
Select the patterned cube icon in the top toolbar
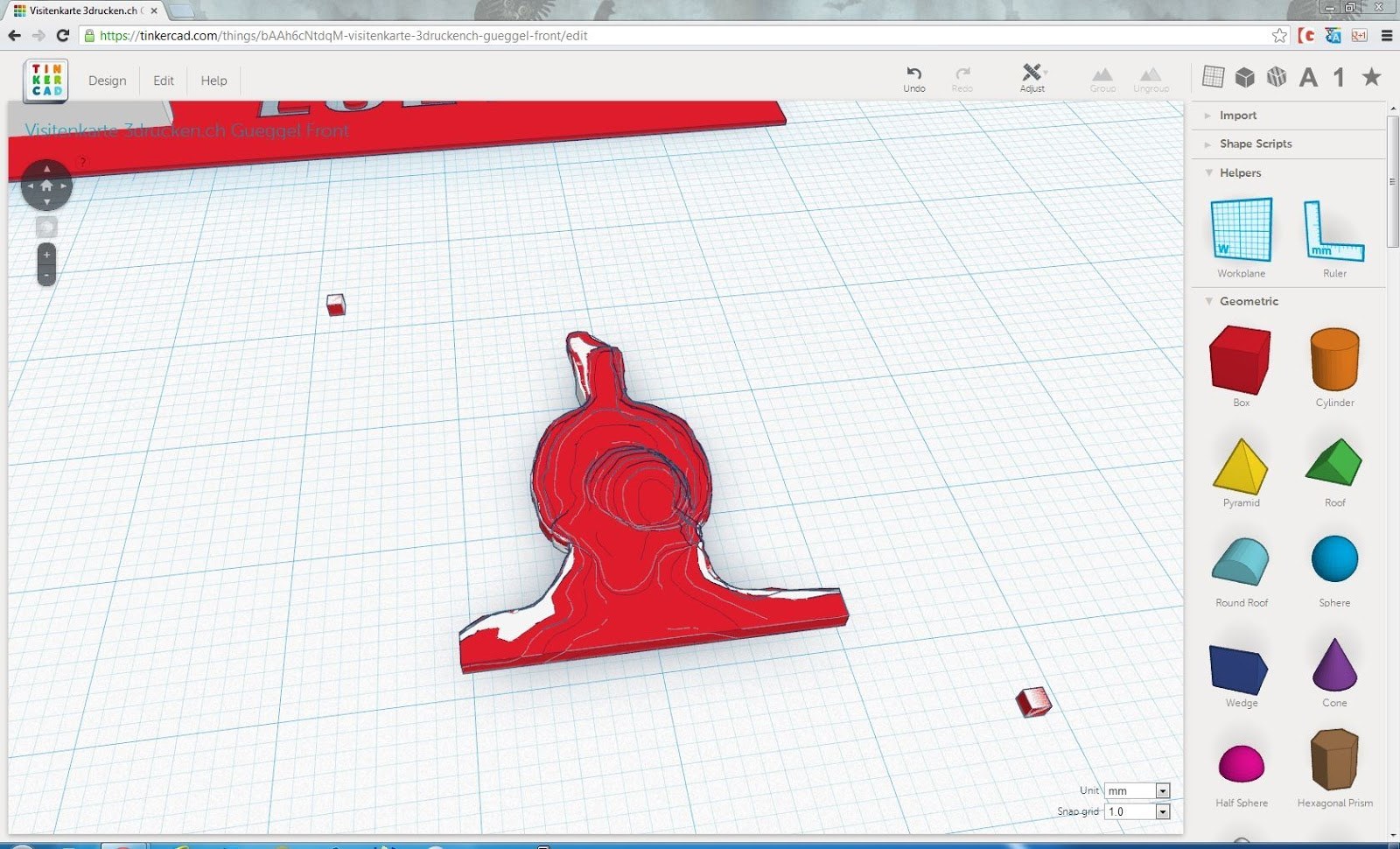click(1277, 77)
